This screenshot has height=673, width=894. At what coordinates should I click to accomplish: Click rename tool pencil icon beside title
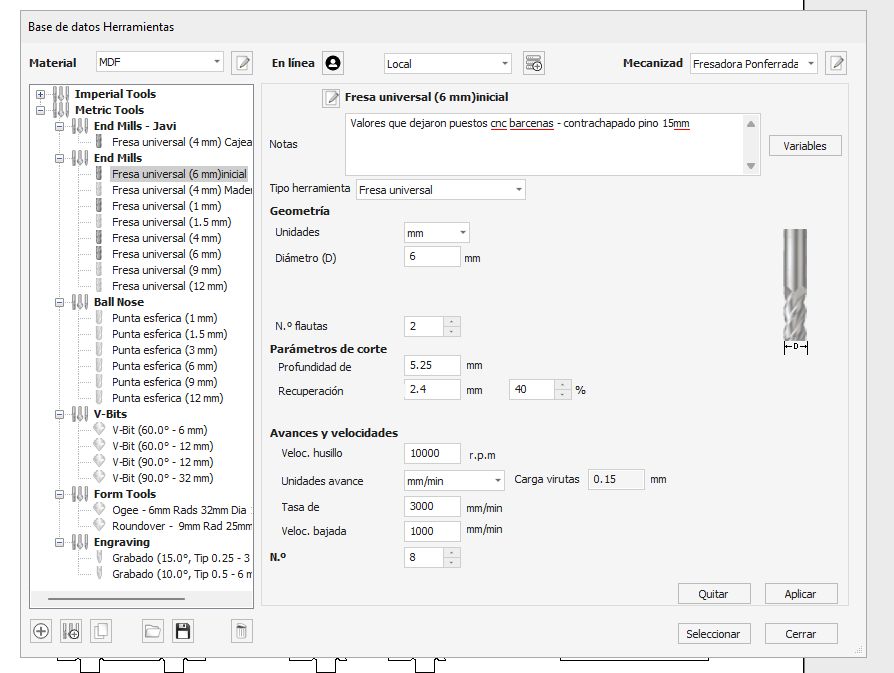(x=331, y=98)
